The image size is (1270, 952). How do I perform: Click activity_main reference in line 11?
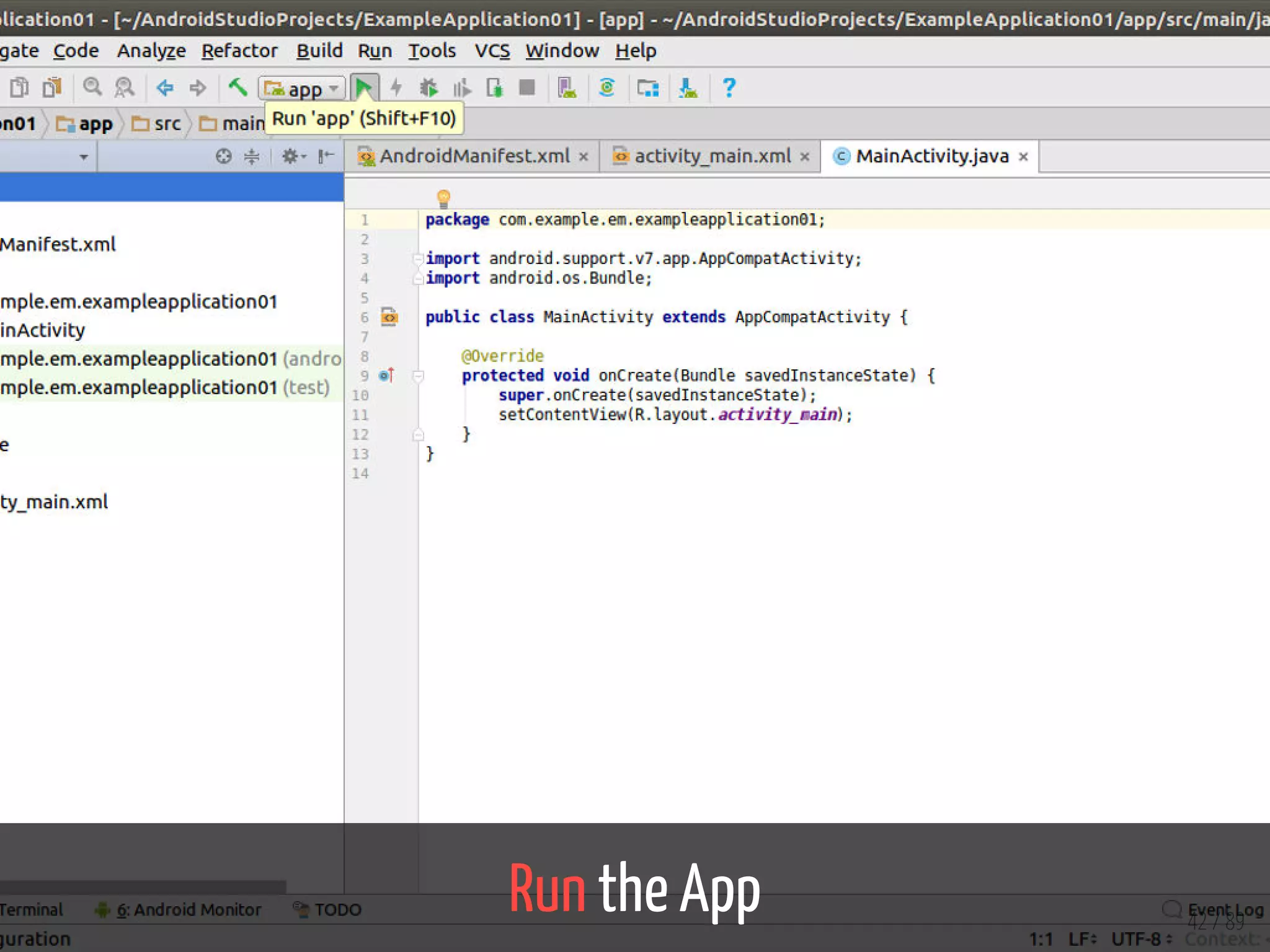(778, 414)
